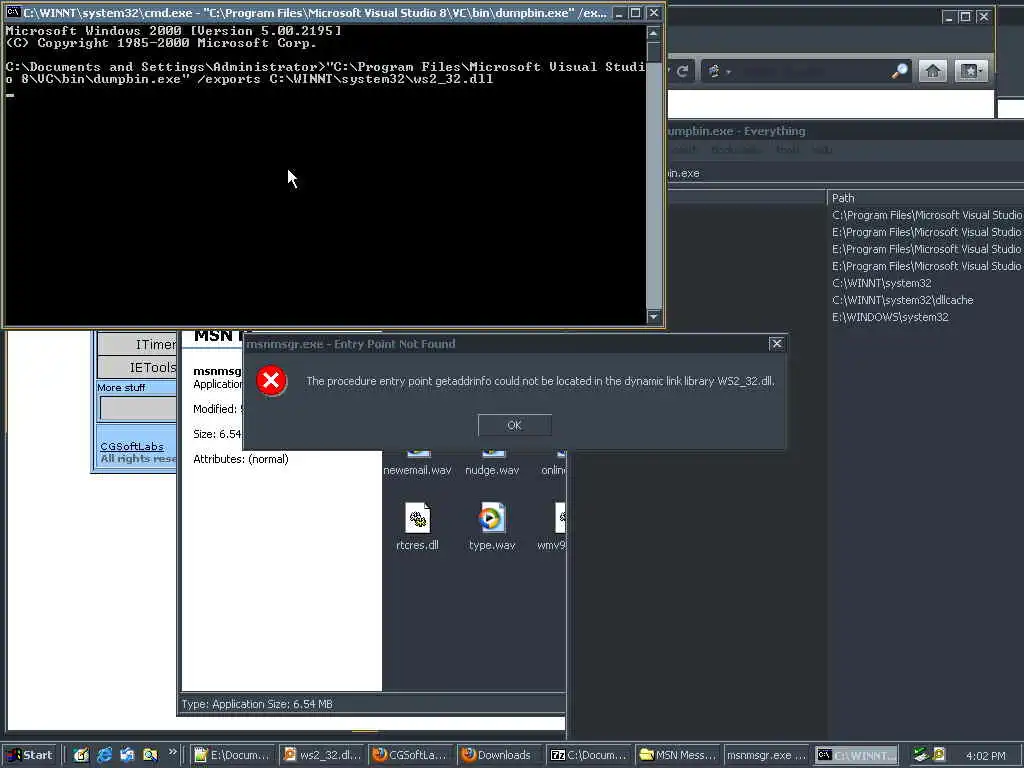Viewport: 1024px width, 768px height.
Task: Click the Windows Start button
Action: [29, 755]
